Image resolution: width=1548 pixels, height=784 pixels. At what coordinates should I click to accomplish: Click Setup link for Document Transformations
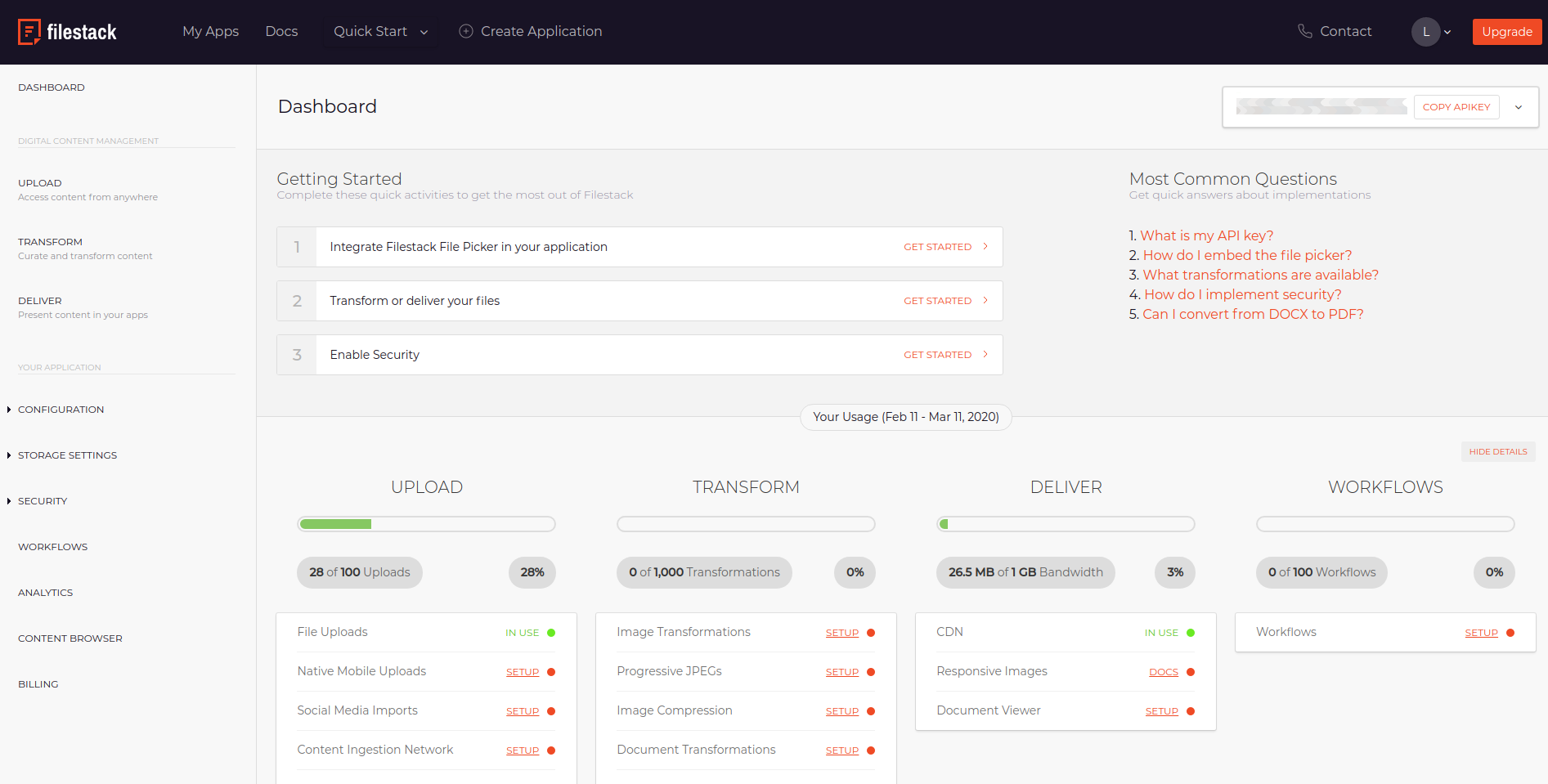click(842, 750)
